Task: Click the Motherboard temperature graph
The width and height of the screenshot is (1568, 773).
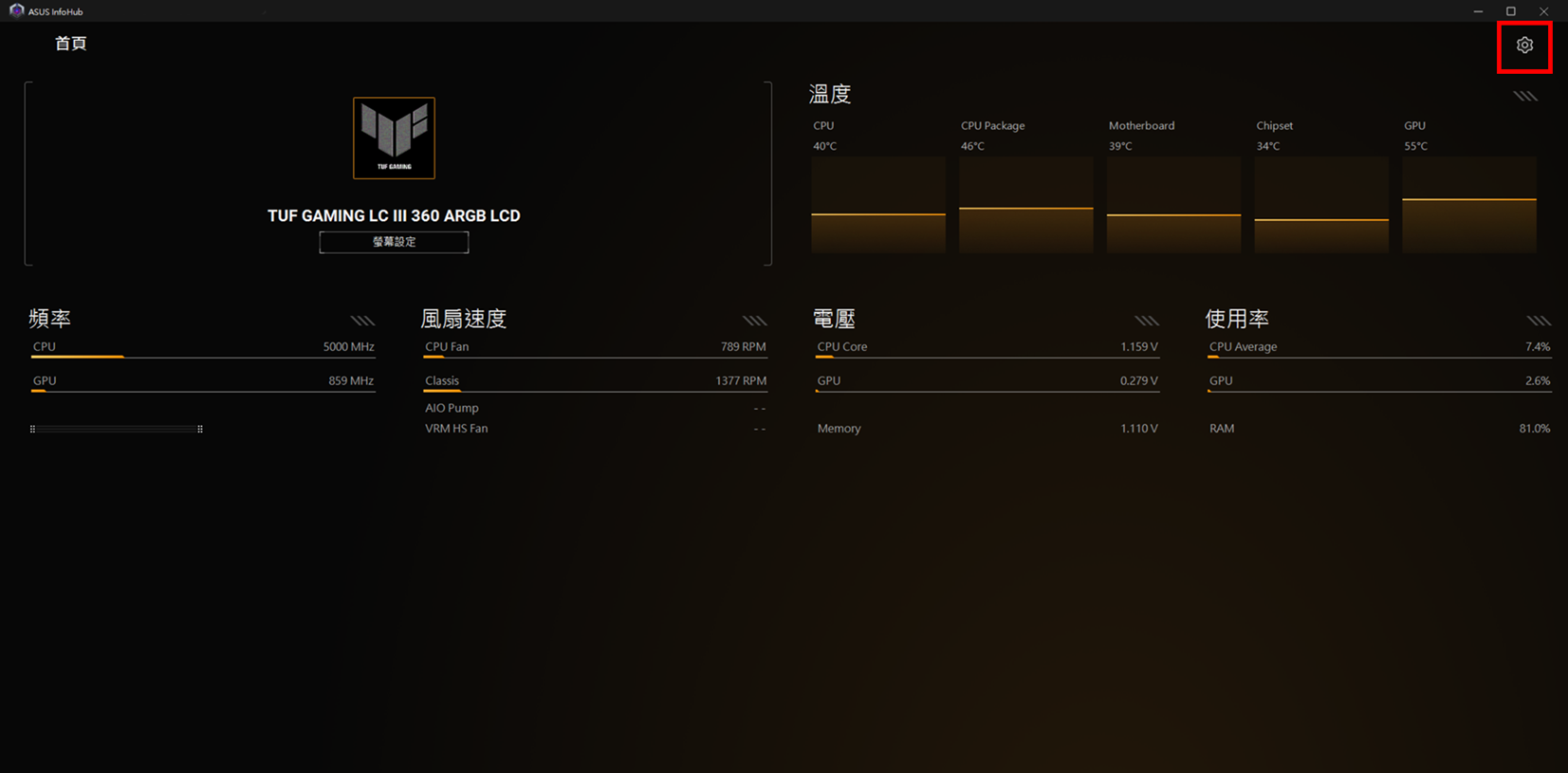Action: (x=1173, y=205)
